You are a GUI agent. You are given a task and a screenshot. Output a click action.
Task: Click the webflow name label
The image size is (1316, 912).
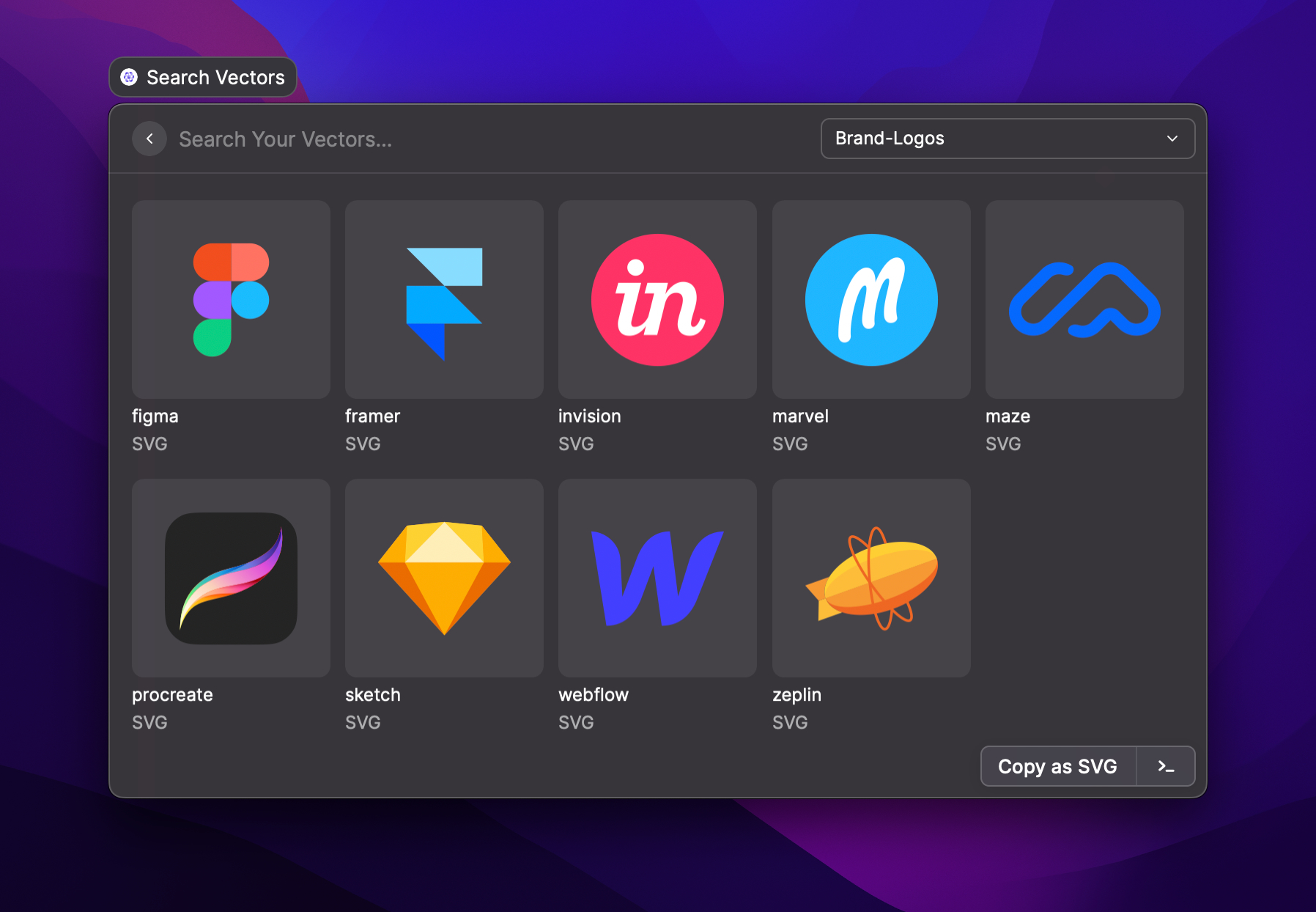click(x=594, y=695)
